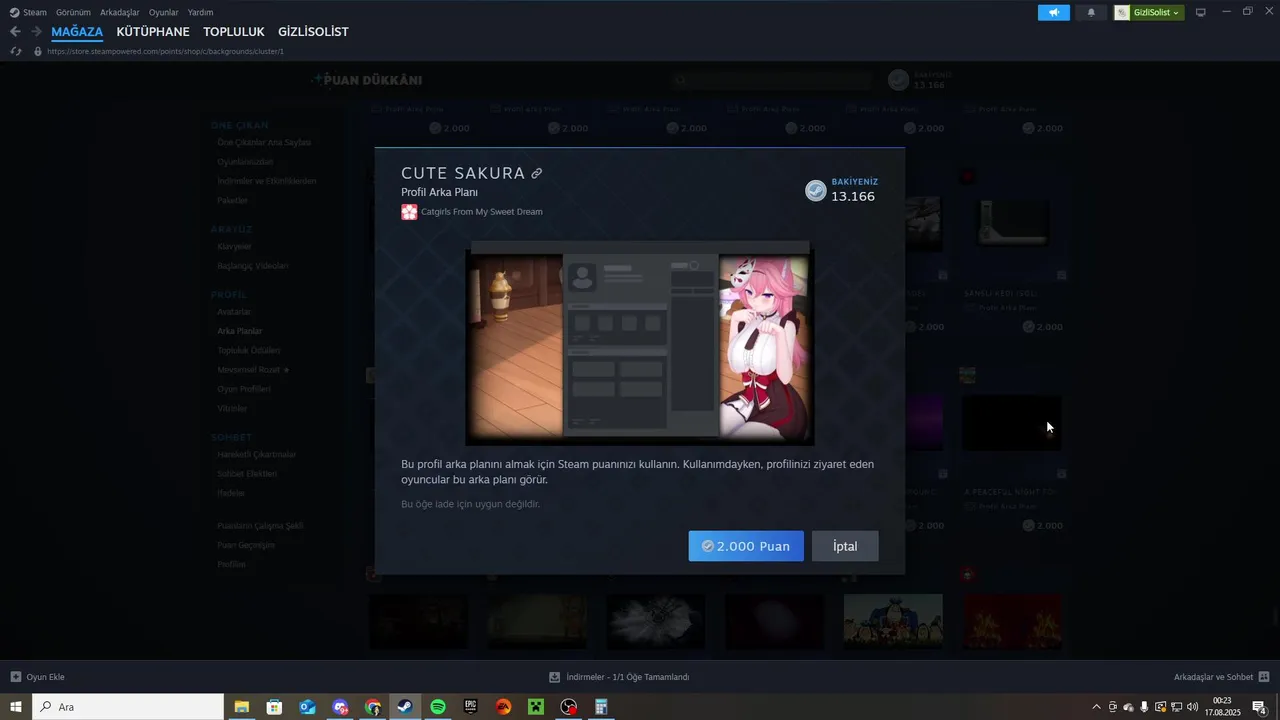Open the volume control in system tray
This screenshot has height=720, width=1280.
(x=1192, y=707)
